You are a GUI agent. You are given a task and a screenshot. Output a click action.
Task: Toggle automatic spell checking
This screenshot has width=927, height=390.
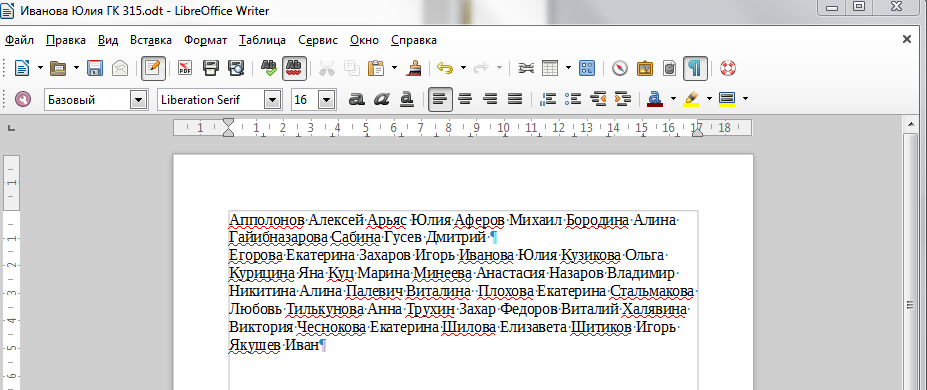294,69
